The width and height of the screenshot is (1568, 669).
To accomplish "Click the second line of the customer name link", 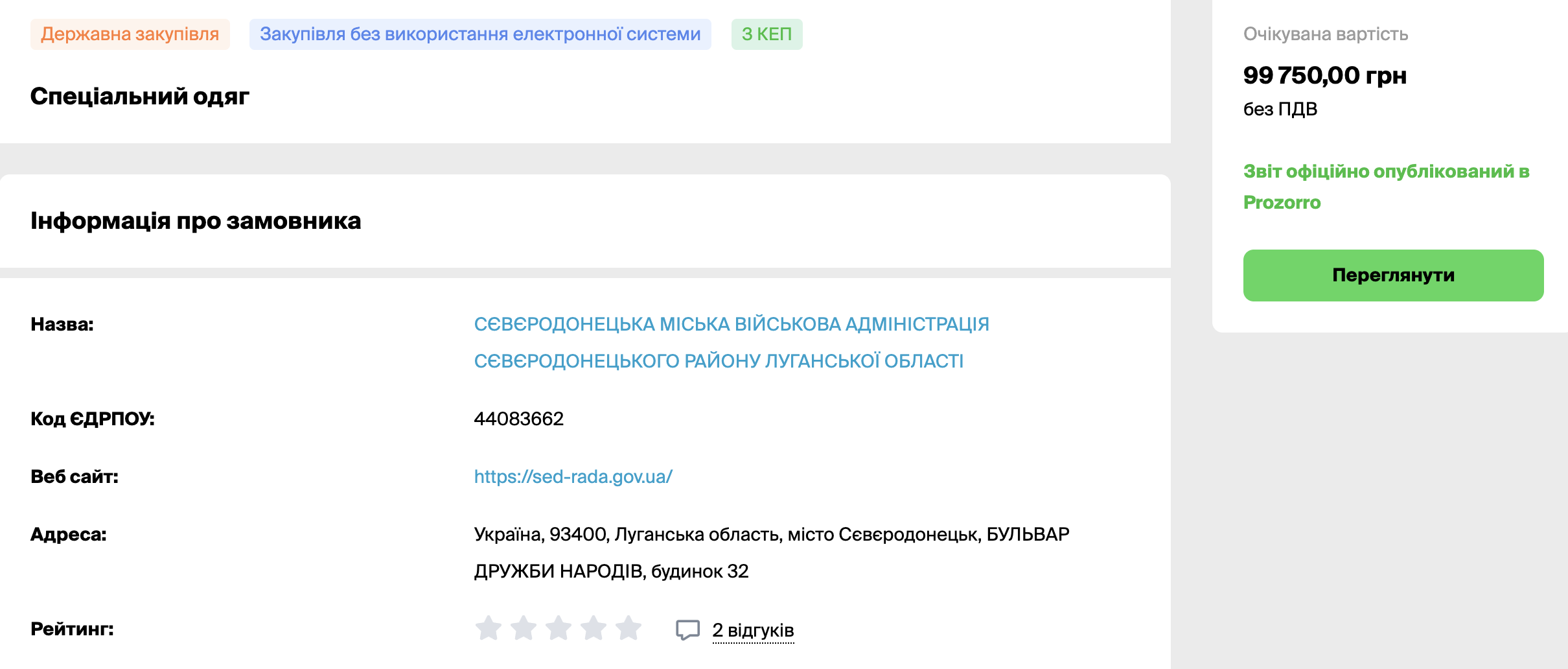I will tap(719, 361).
